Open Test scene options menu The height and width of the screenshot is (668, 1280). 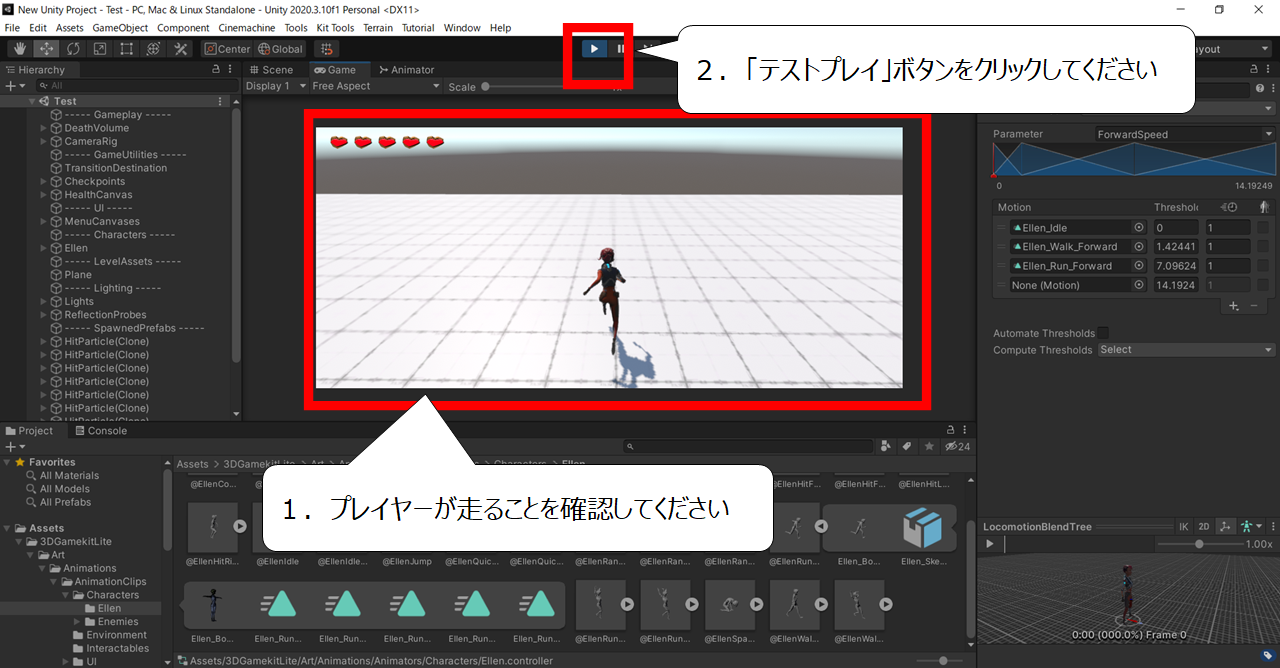tap(220, 101)
